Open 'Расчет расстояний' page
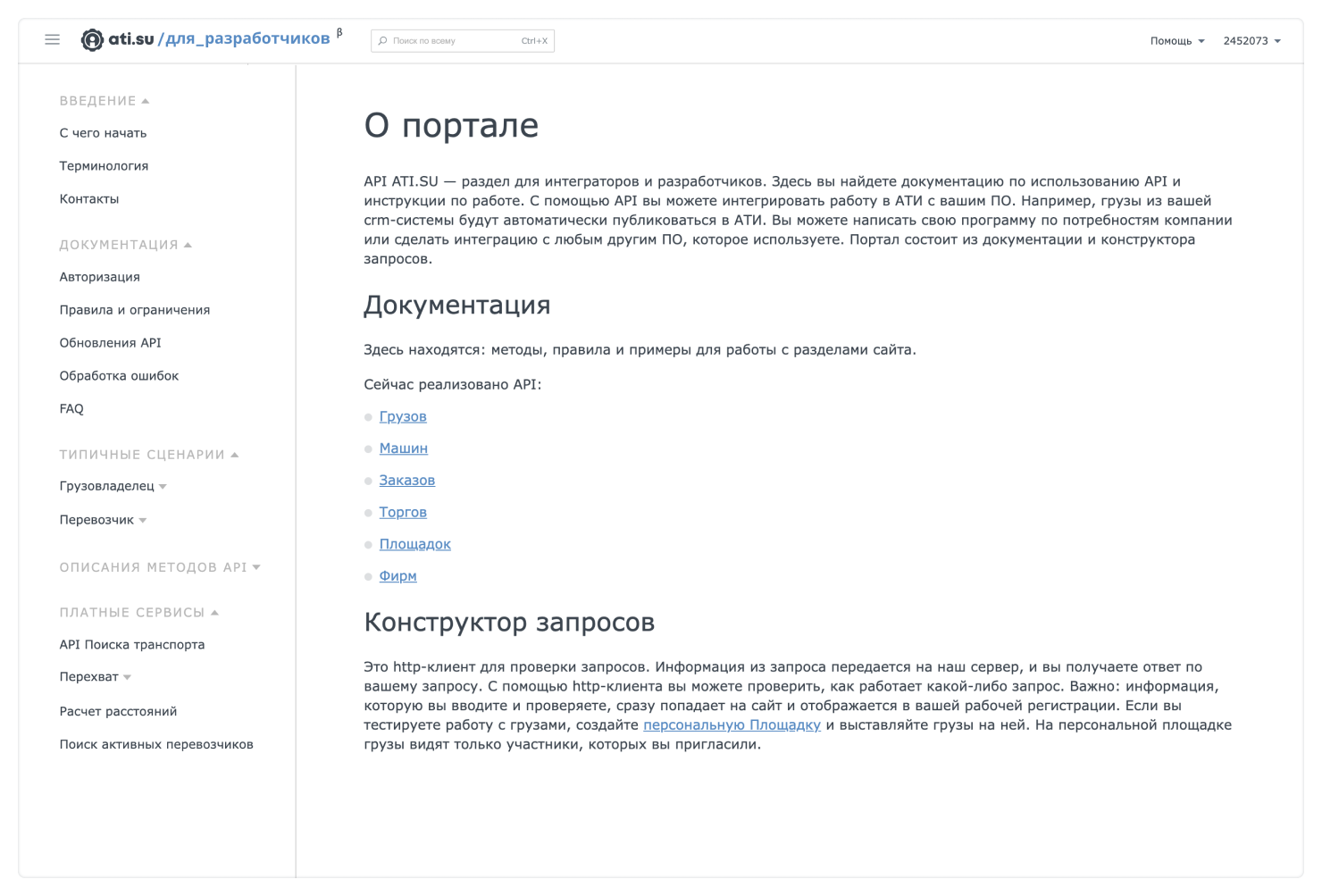Screen dimensions: 1322x896 (119, 712)
